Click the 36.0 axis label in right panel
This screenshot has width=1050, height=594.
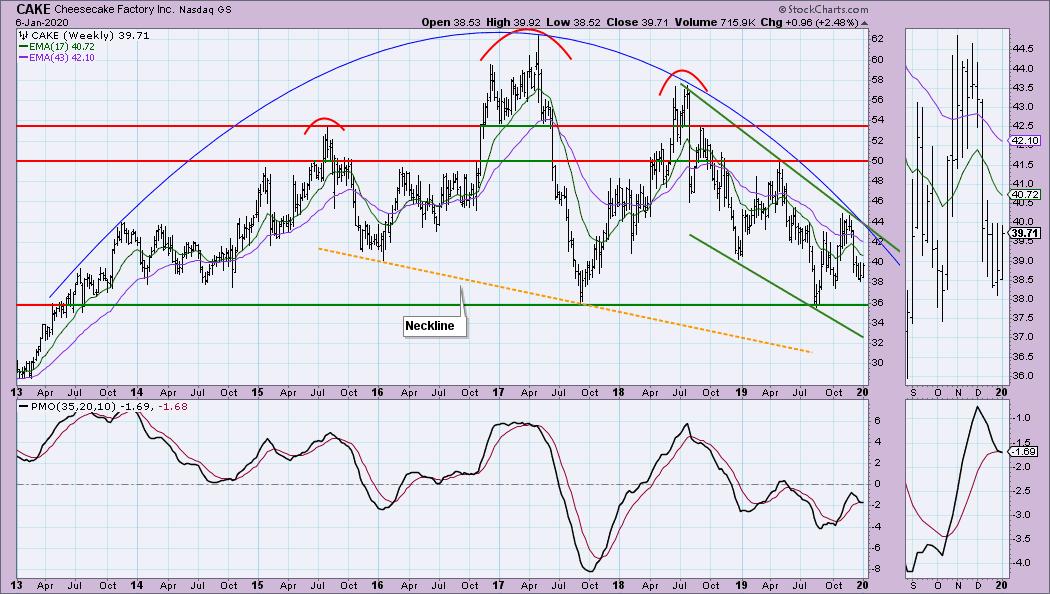point(1023,376)
